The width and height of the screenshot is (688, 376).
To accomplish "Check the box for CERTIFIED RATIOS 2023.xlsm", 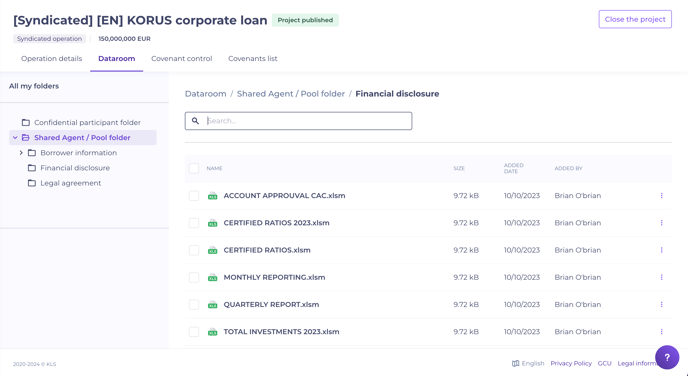I will click(194, 223).
